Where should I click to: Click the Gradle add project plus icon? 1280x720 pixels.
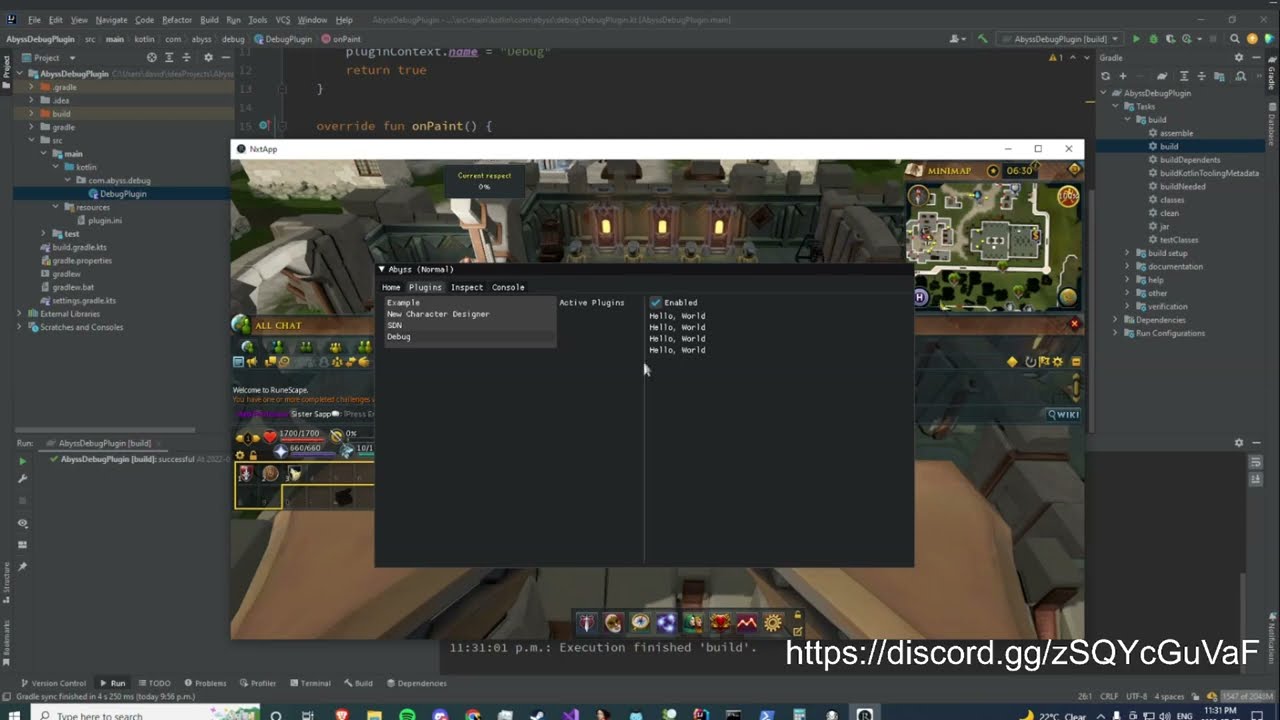tap(1123, 76)
